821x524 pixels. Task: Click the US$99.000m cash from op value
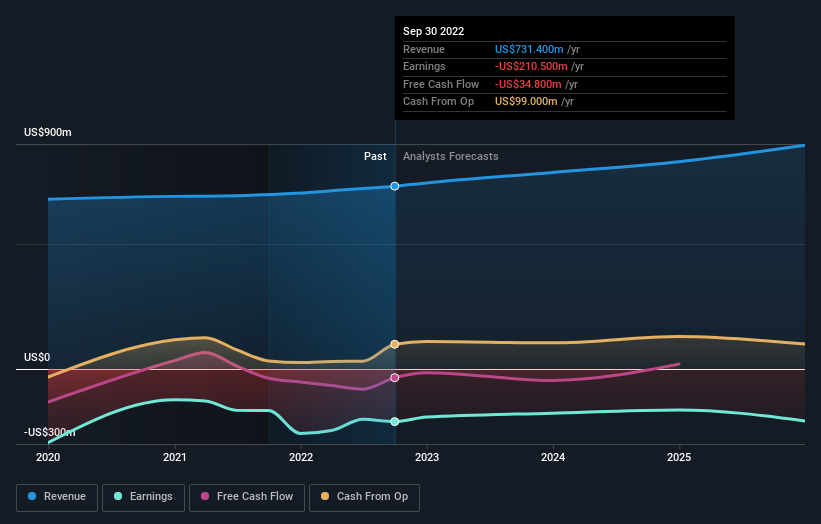tap(526, 102)
